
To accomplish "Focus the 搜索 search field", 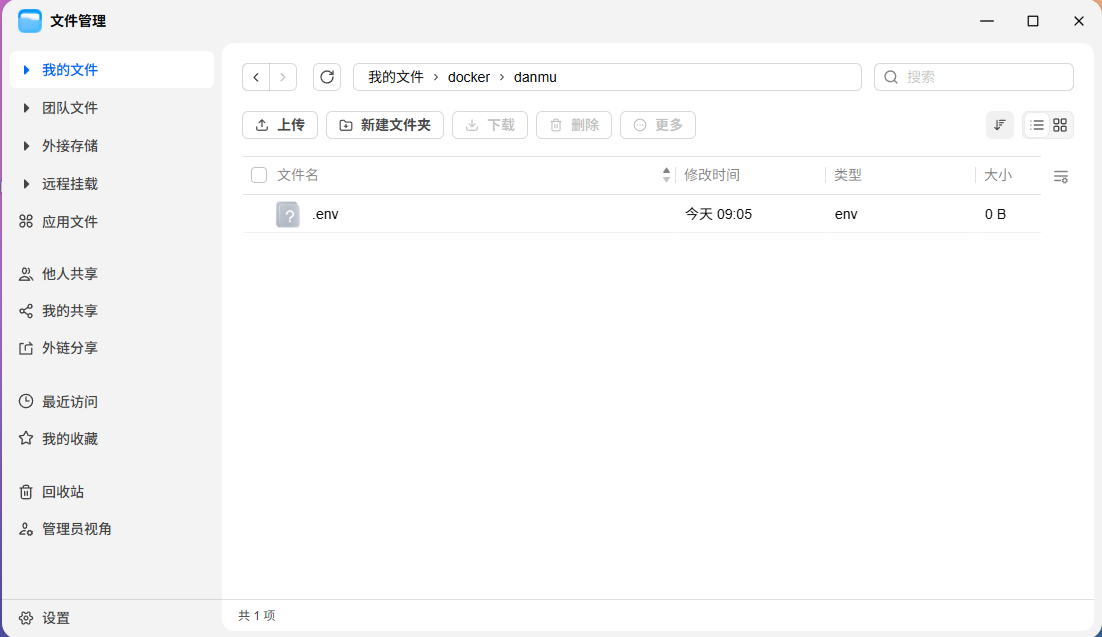I will 973,77.
